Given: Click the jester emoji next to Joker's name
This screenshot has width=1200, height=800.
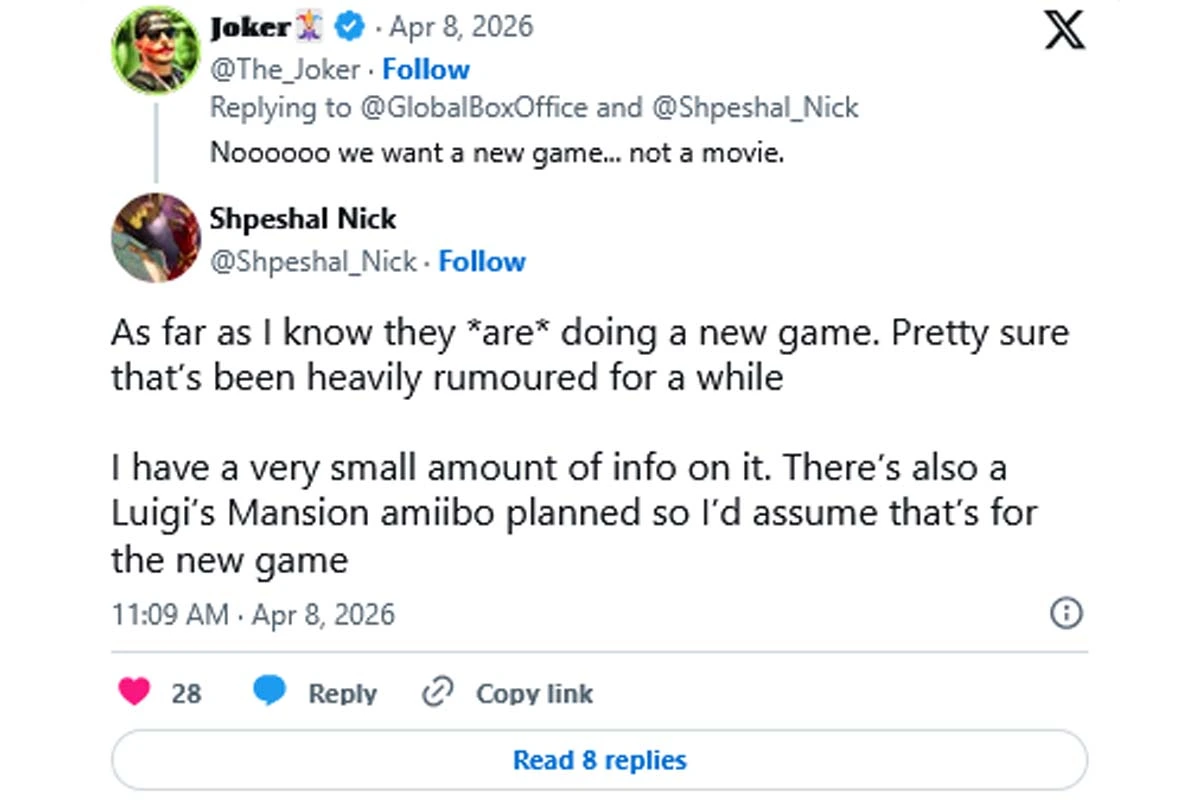Looking at the screenshot, I should 308,27.
